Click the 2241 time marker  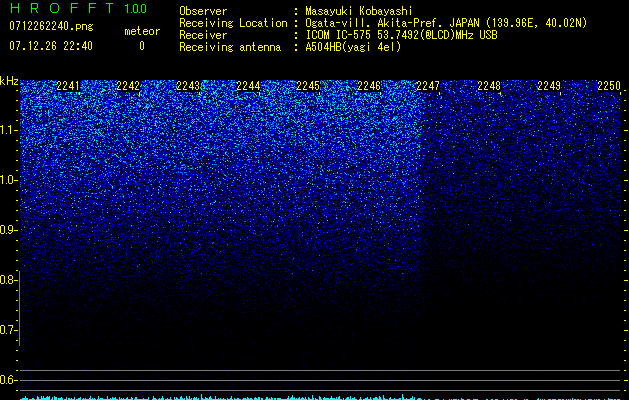coord(68,86)
